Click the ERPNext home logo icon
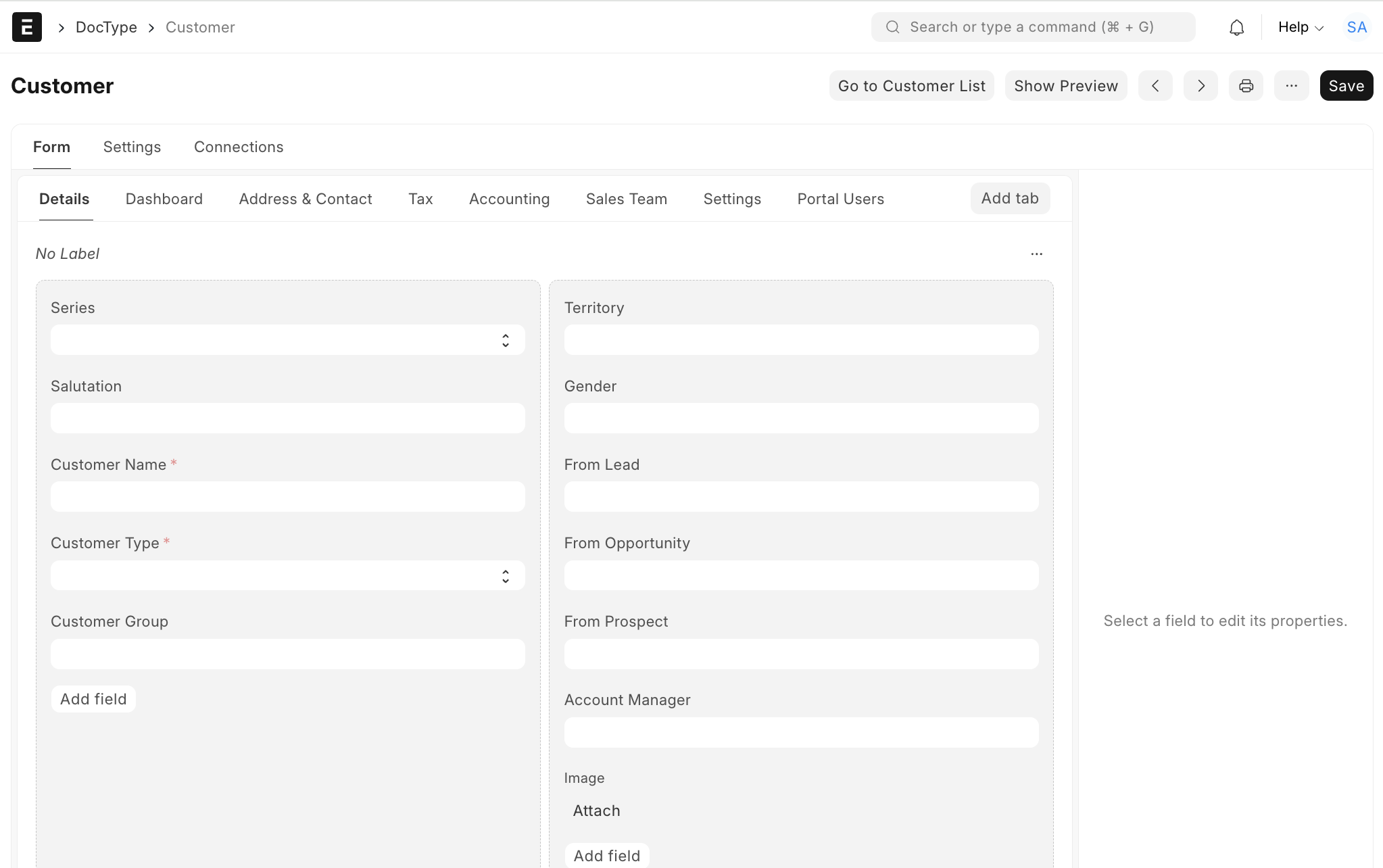The height and width of the screenshot is (868, 1383). pyautogui.click(x=27, y=27)
